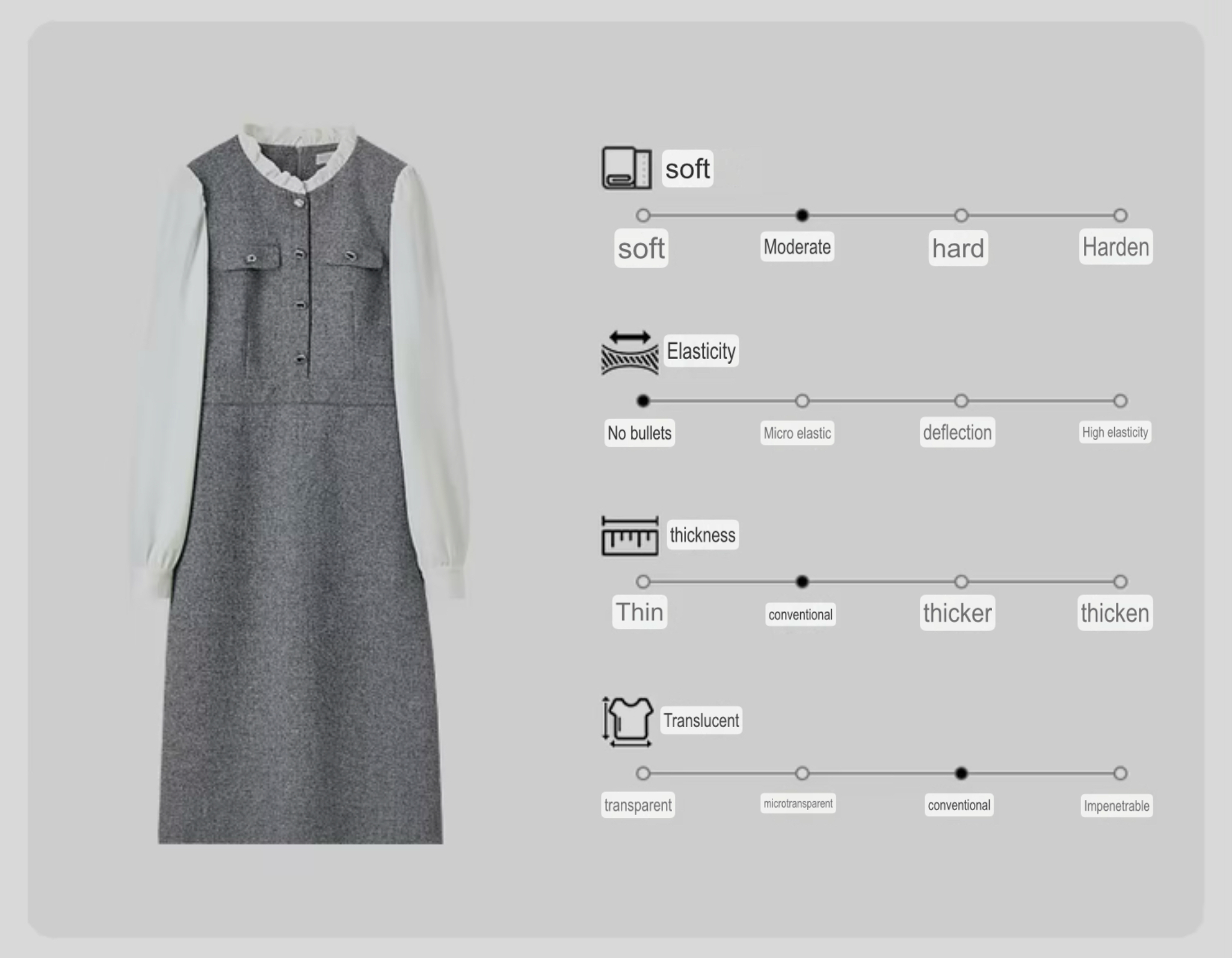Select the Thin point on thickness scale
Screen dimensions: 1232x958
click(x=643, y=582)
